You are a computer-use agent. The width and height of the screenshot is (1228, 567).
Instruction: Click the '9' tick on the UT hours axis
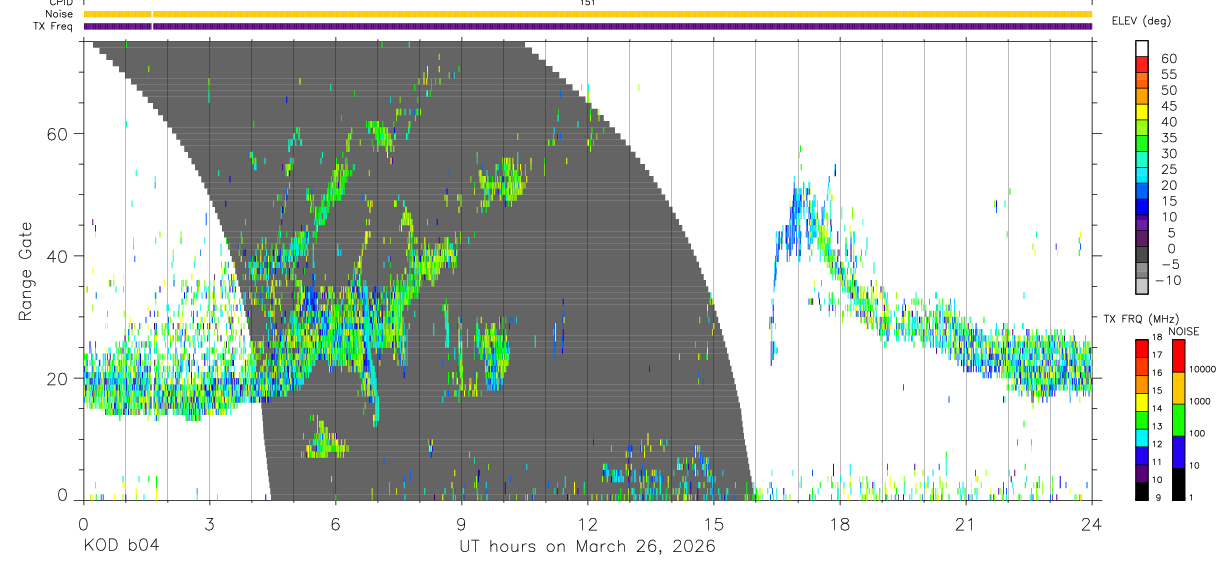point(462,523)
